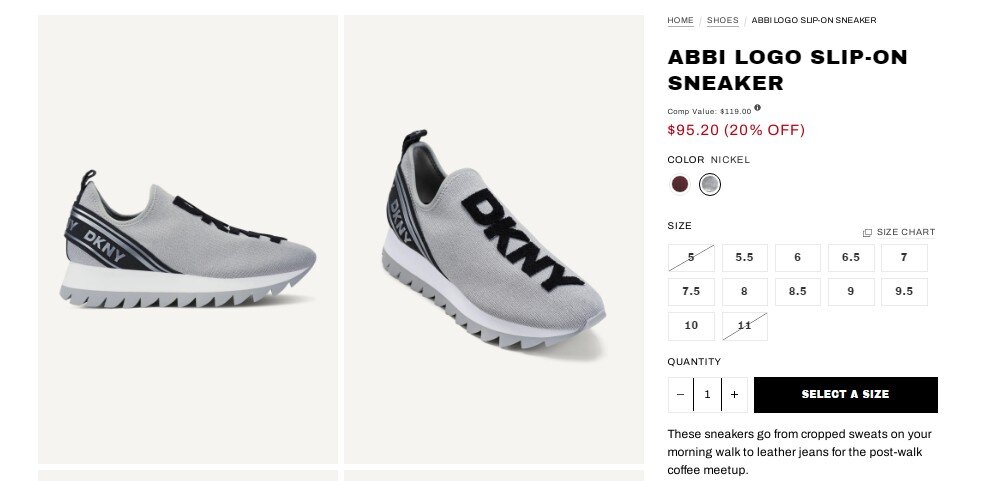Image resolution: width=985 pixels, height=481 pixels.
Task: Select the burgundy color swatch
Action: [x=680, y=184]
